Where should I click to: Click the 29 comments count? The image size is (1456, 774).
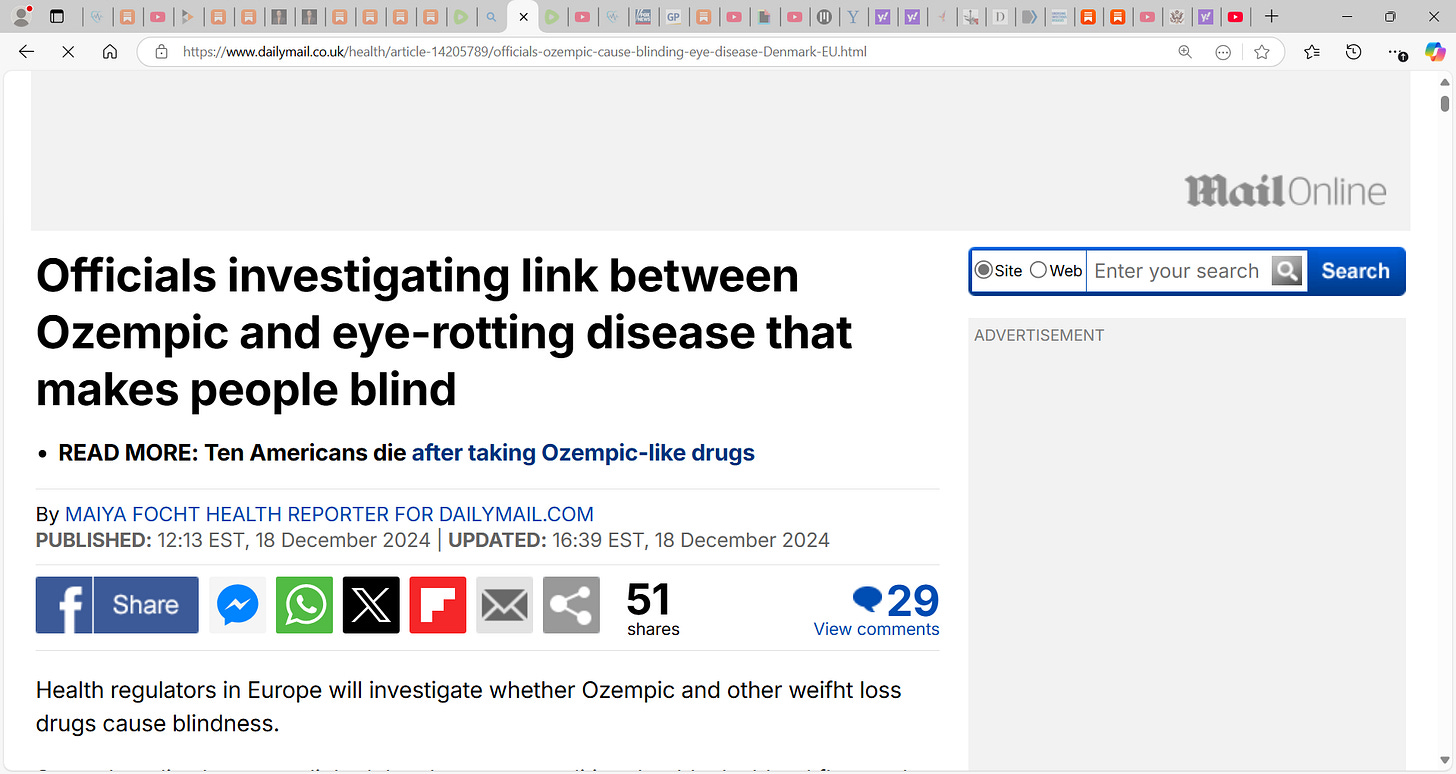pyautogui.click(x=912, y=600)
